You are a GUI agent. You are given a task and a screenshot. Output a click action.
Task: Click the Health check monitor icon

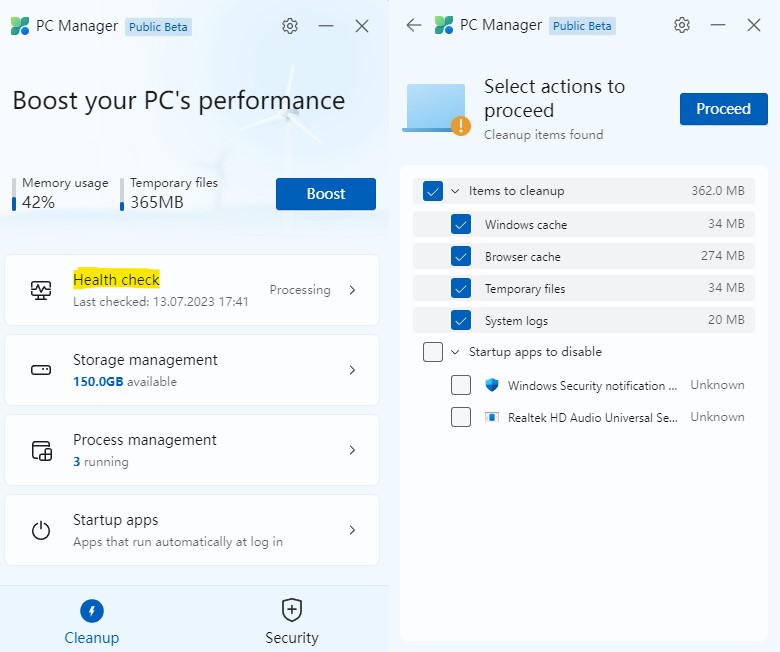coord(41,290)
